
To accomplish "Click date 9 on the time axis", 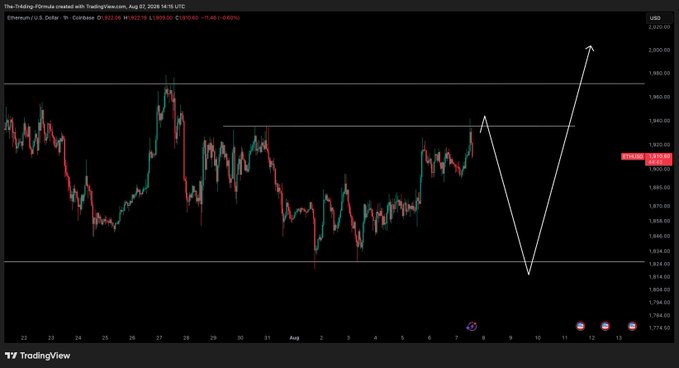I will tap(511, 338).
